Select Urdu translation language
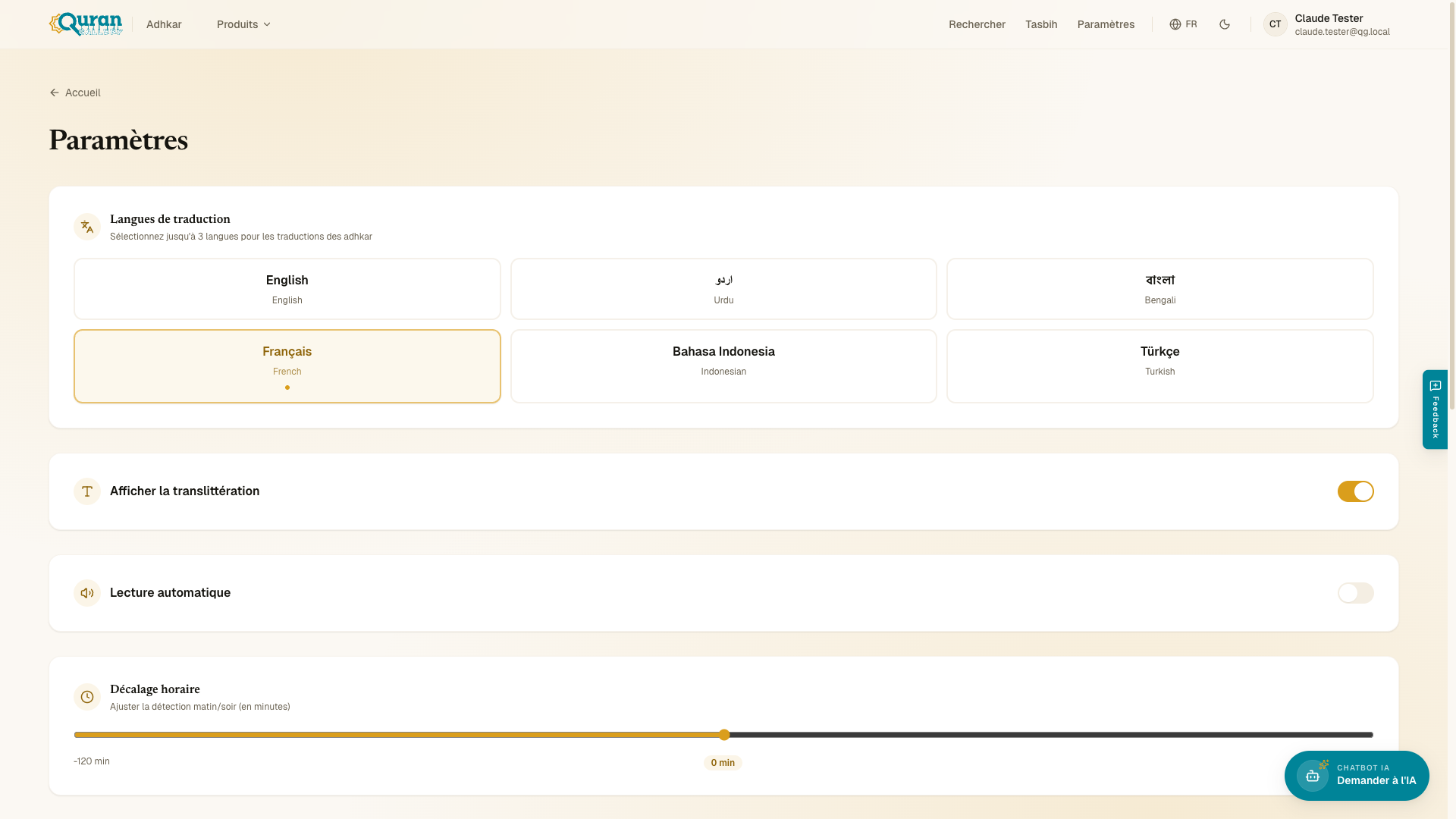 723,289
